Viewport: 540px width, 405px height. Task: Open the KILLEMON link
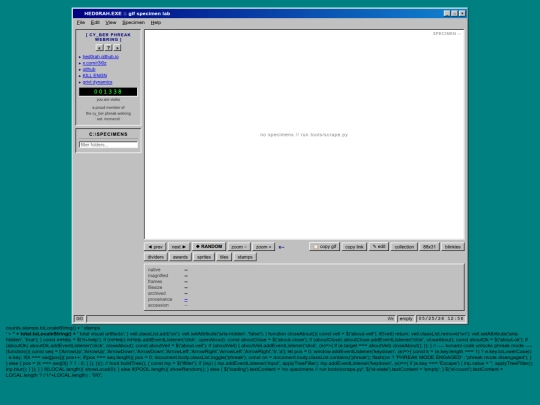coord(95,75)
